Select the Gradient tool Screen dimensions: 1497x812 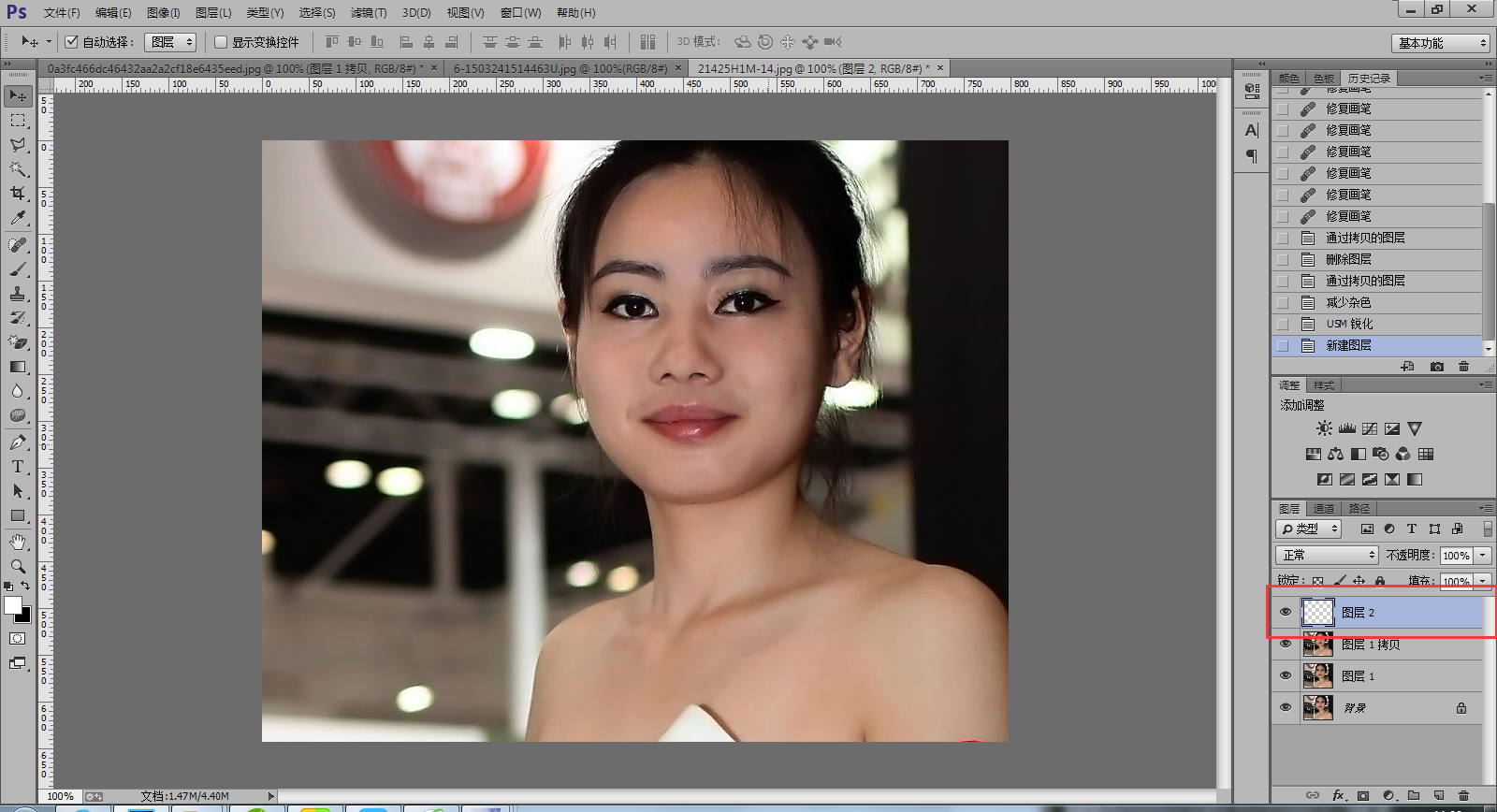[x=18, y=367]
